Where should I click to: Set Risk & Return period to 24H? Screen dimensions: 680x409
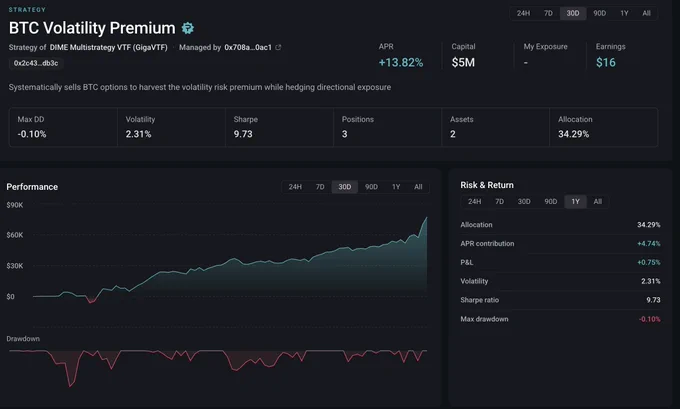(474, 202)
